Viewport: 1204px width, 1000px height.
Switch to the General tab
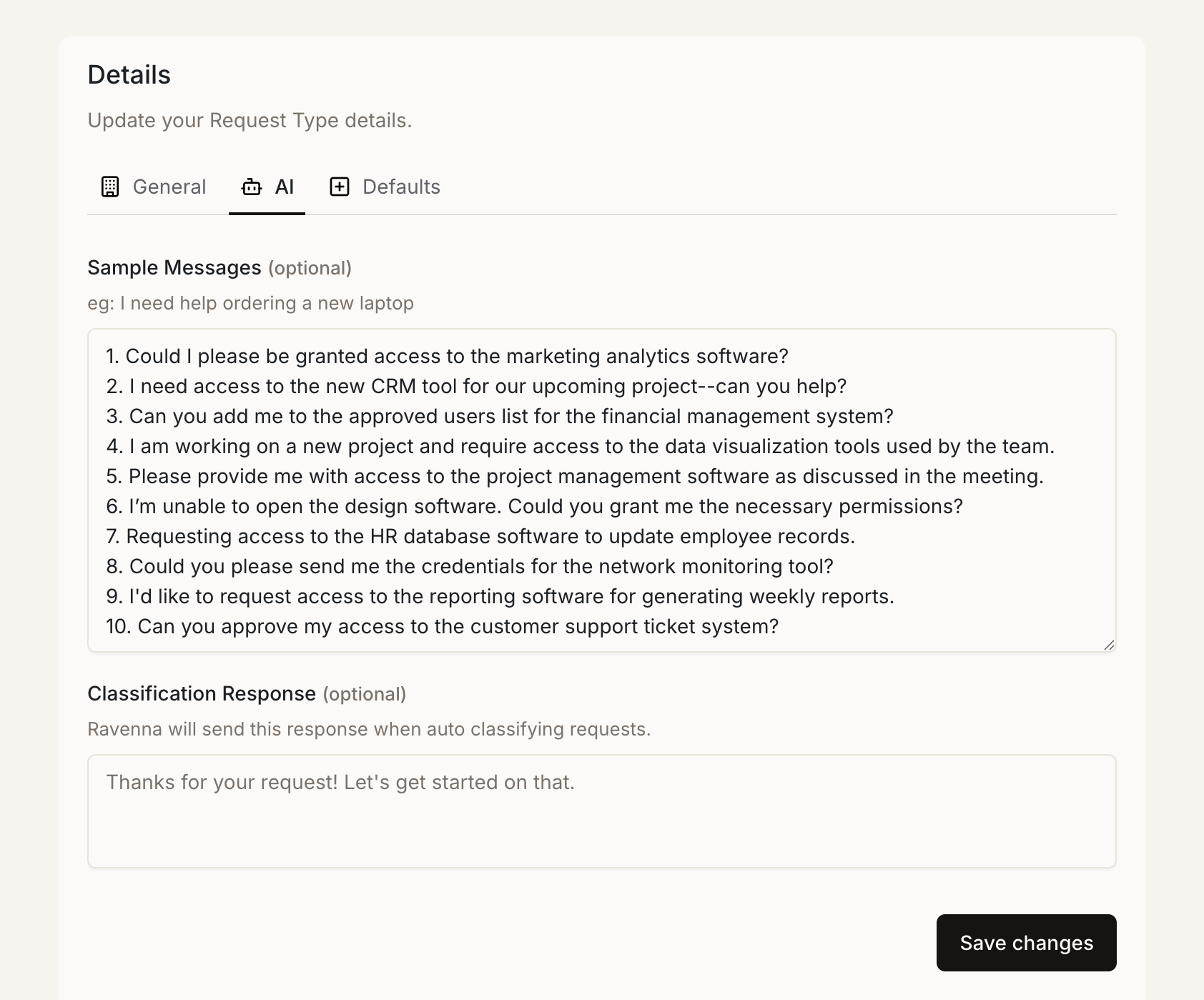pos(169,187)
